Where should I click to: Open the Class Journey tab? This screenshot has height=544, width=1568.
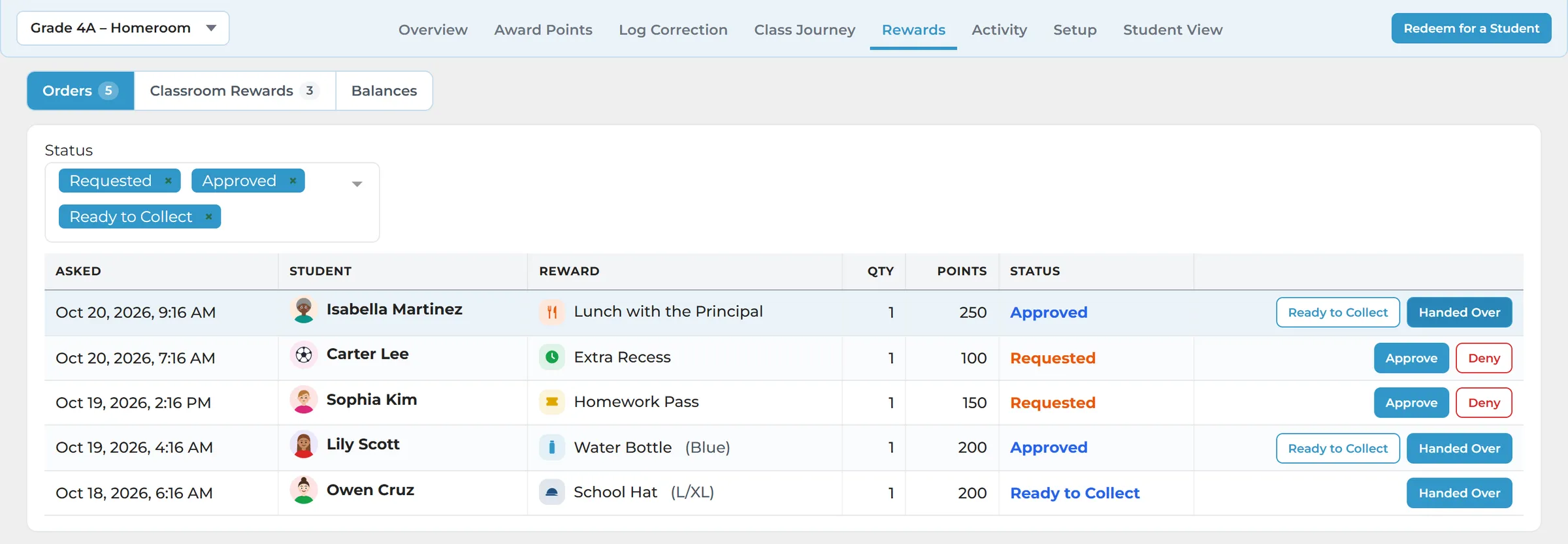pyautogui.click(x=805, y=30)
